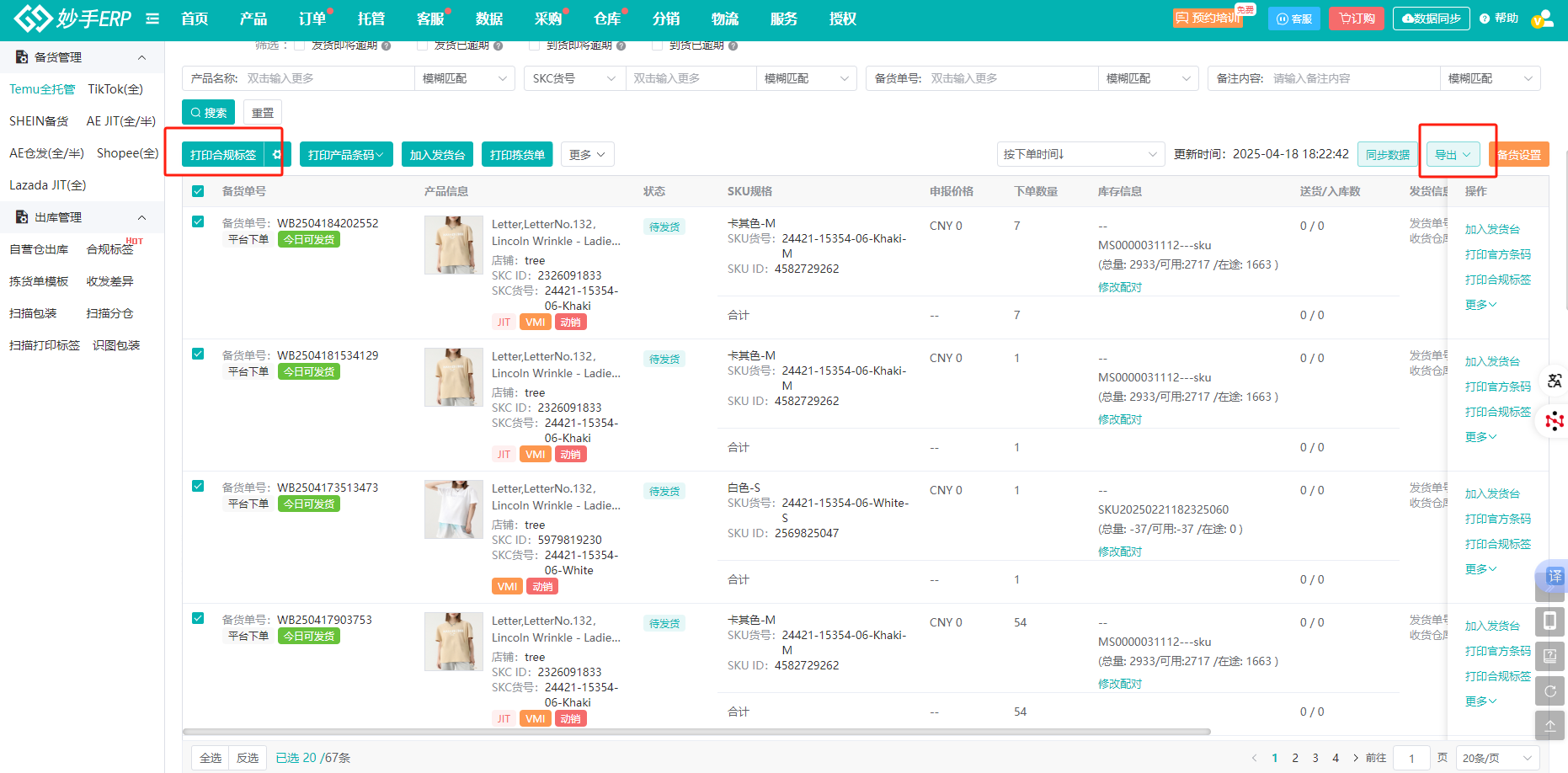
Task: Open the 按下单时间 sort dropdown
Action: [1080, 154]
